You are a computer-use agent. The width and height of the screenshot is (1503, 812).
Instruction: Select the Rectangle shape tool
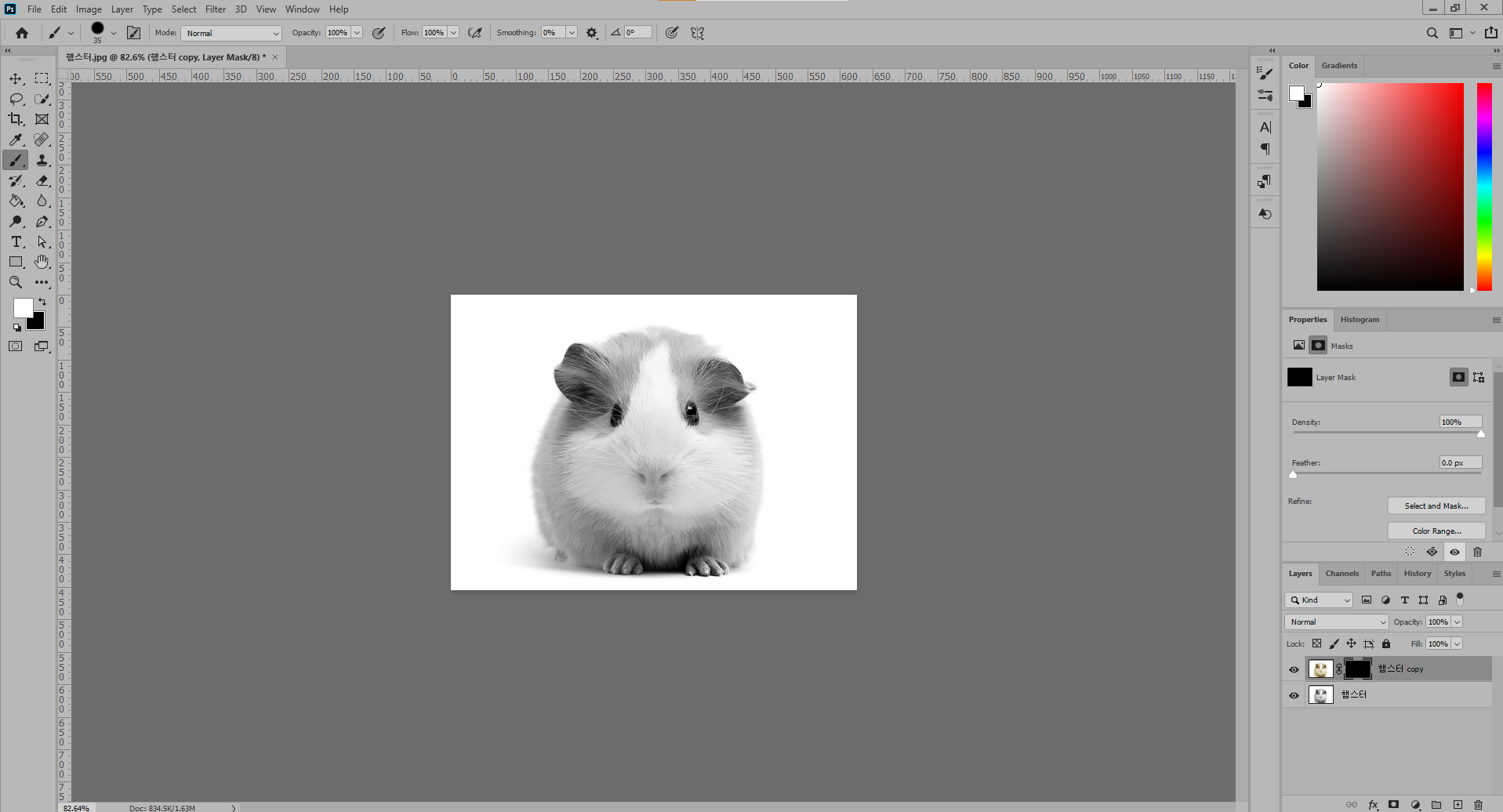pyautogui.click(x=16, y=262)
